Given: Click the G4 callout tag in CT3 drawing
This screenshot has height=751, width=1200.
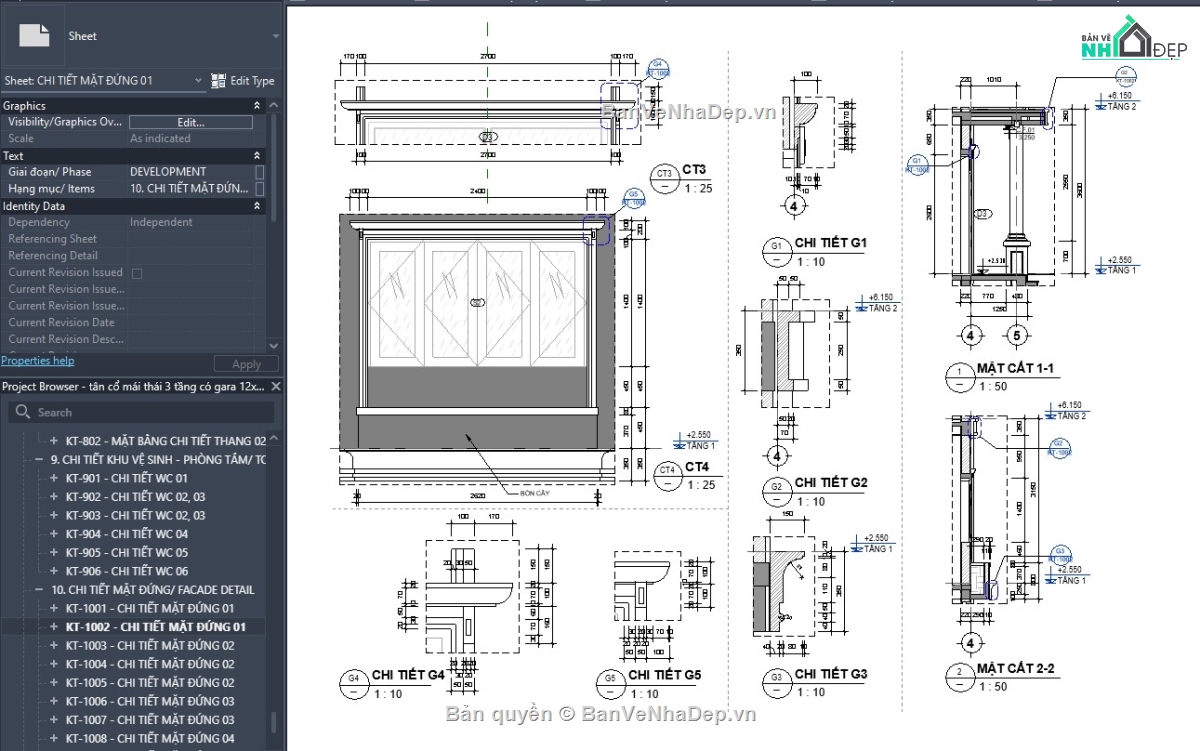Looking at the screenshot, I should point(659,68).
